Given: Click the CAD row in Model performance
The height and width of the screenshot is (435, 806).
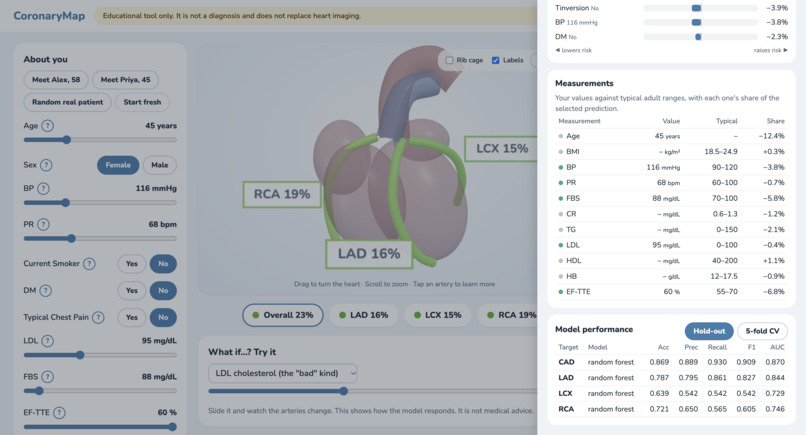Looking at the screenshot, I should pos(671,362).
